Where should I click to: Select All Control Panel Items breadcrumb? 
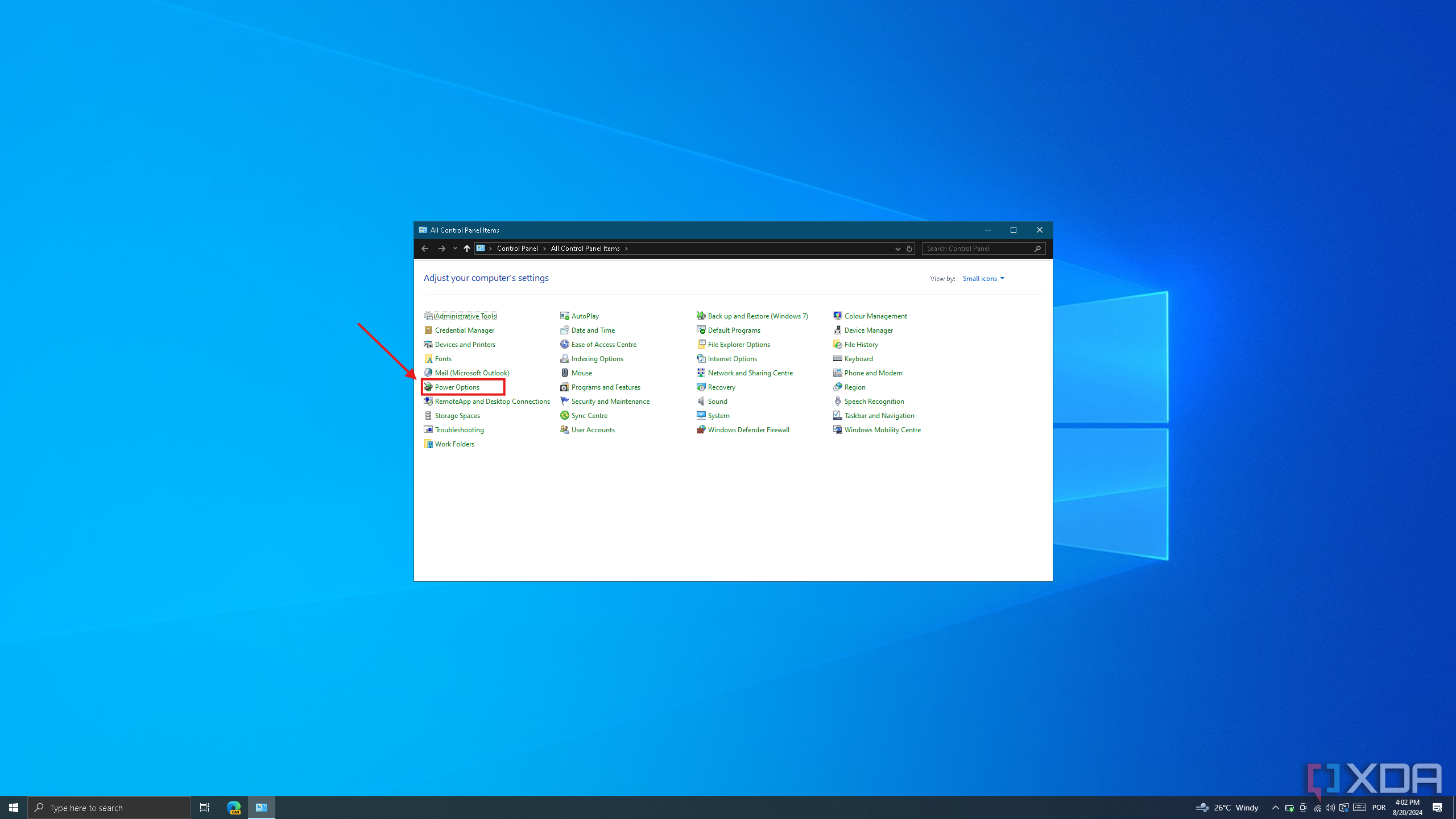pyautogui.click(x=585, y=248)
